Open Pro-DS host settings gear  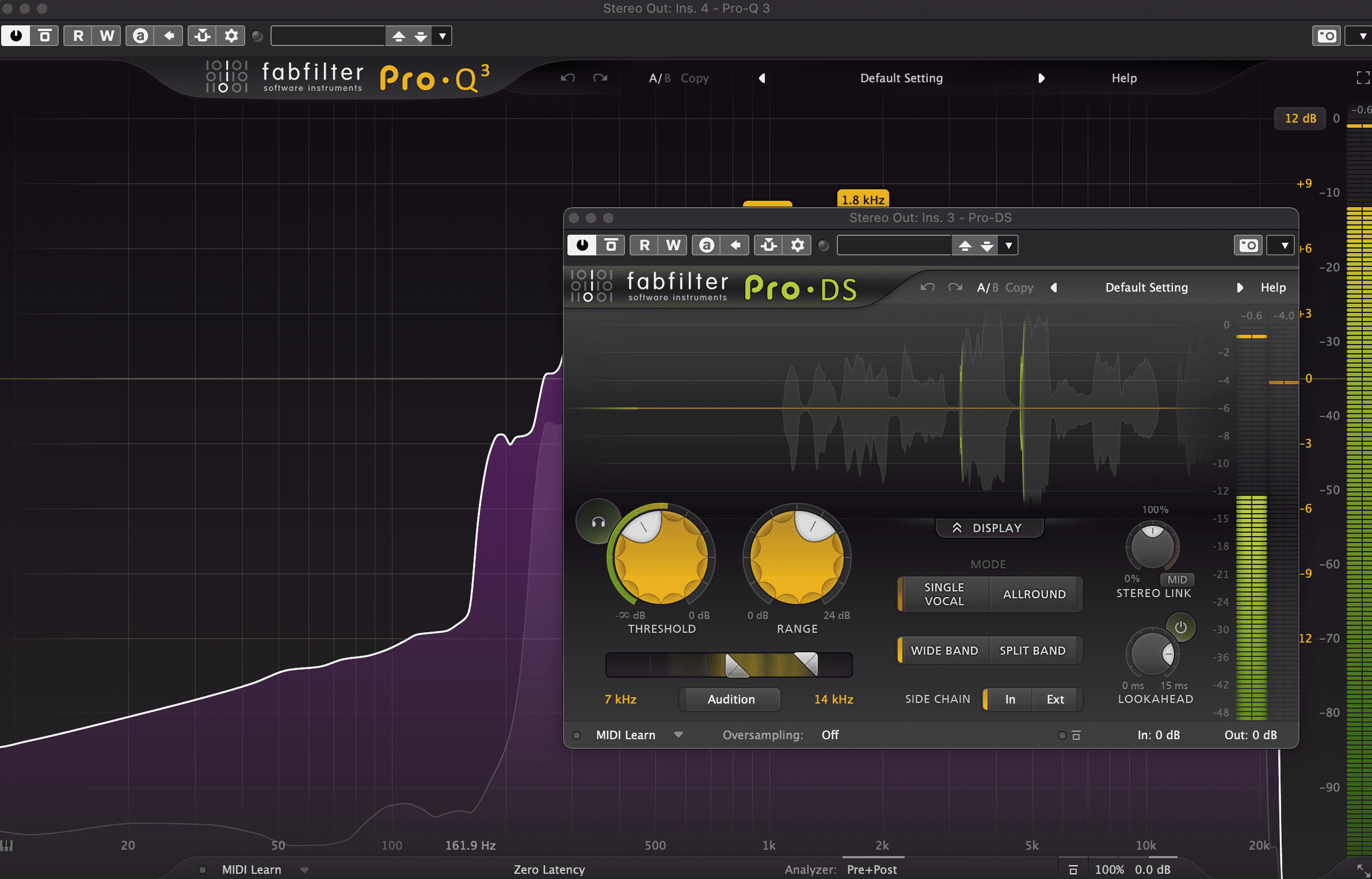pyautogui.click(x=797, y=245)
